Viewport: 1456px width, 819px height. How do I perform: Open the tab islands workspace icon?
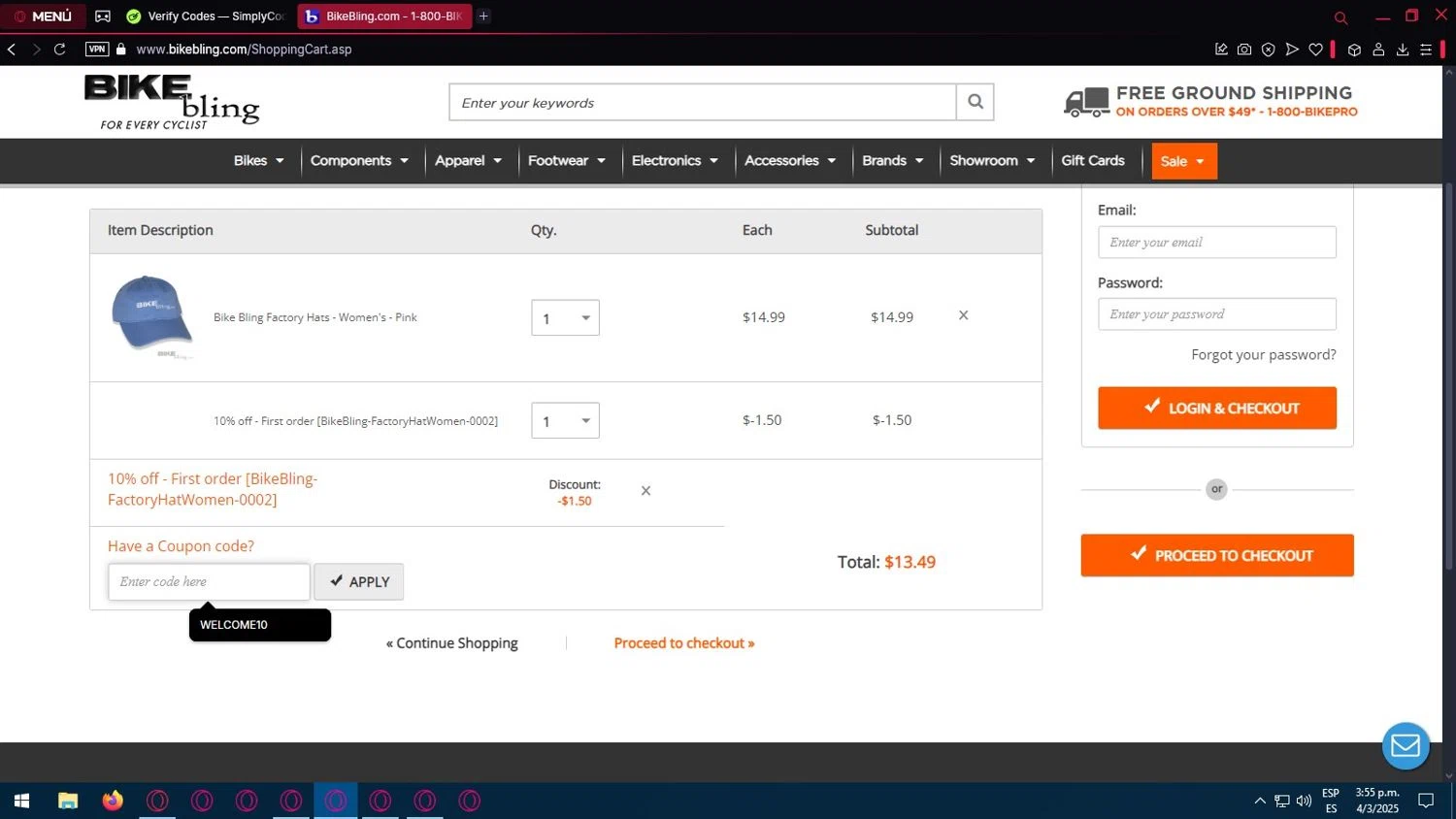103,16
